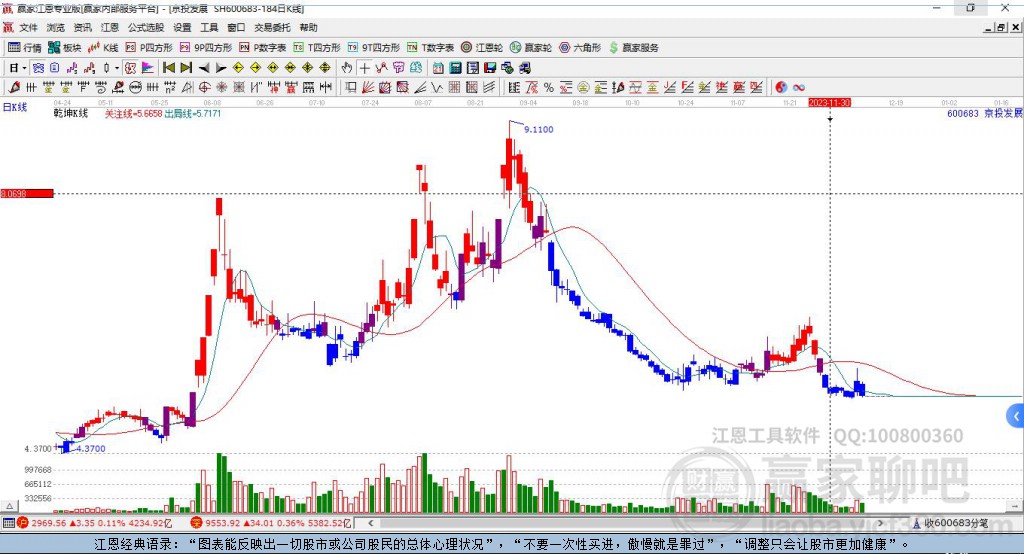Click the black right arrow icon
Image resolution: width=1024 pixels, height=554 pixels.
(221, 68)
